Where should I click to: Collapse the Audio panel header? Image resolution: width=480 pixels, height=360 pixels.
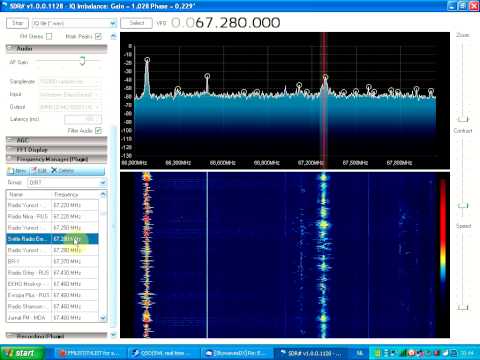(57, 49)
